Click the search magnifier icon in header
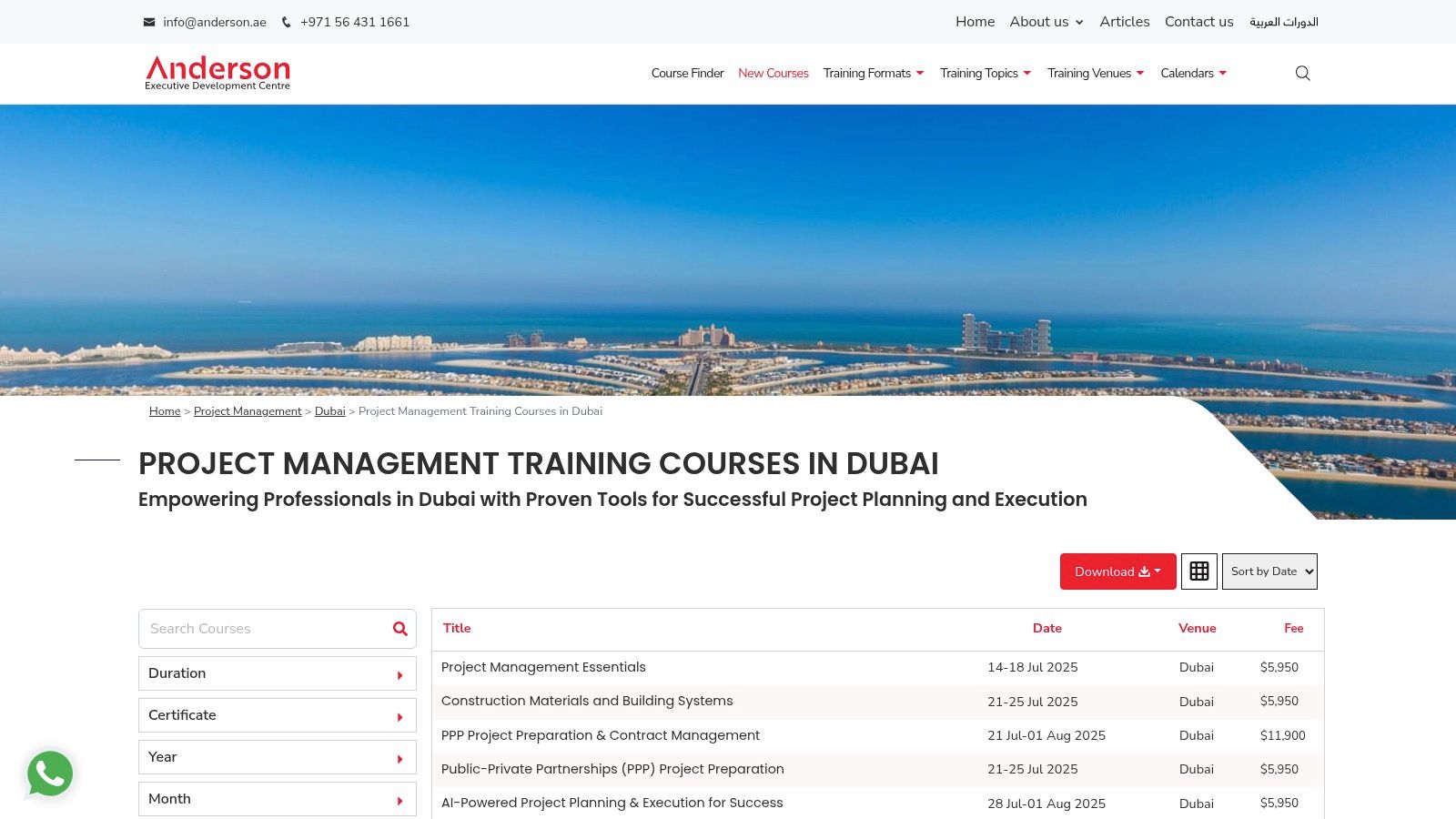Viewport: 1456px width, 819px height. pyautogui.click(x=1302, y=73)
